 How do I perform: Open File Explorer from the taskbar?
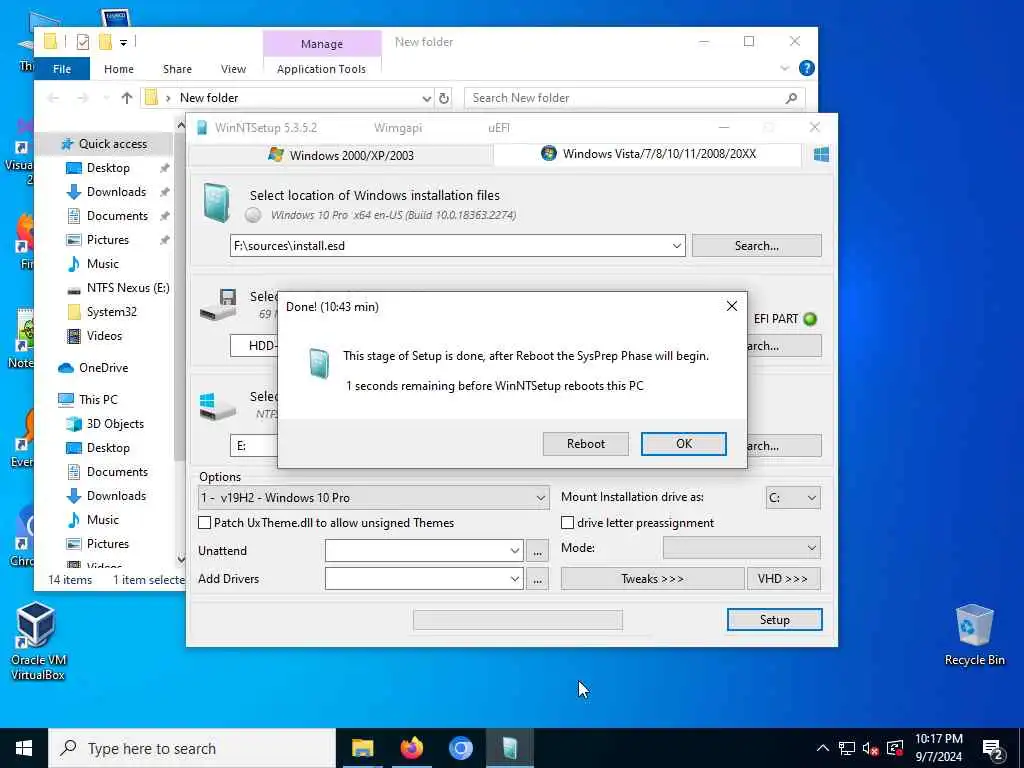coord(362,748)
